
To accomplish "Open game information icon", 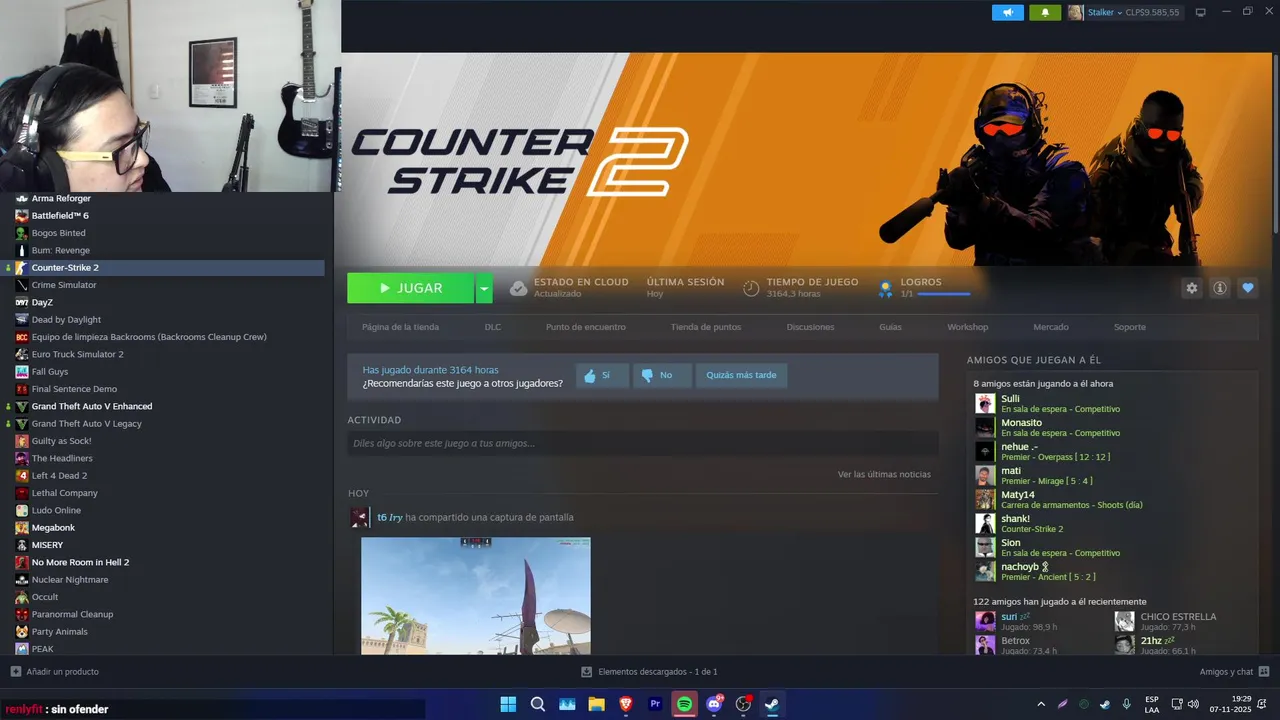I will [1219, 288].
